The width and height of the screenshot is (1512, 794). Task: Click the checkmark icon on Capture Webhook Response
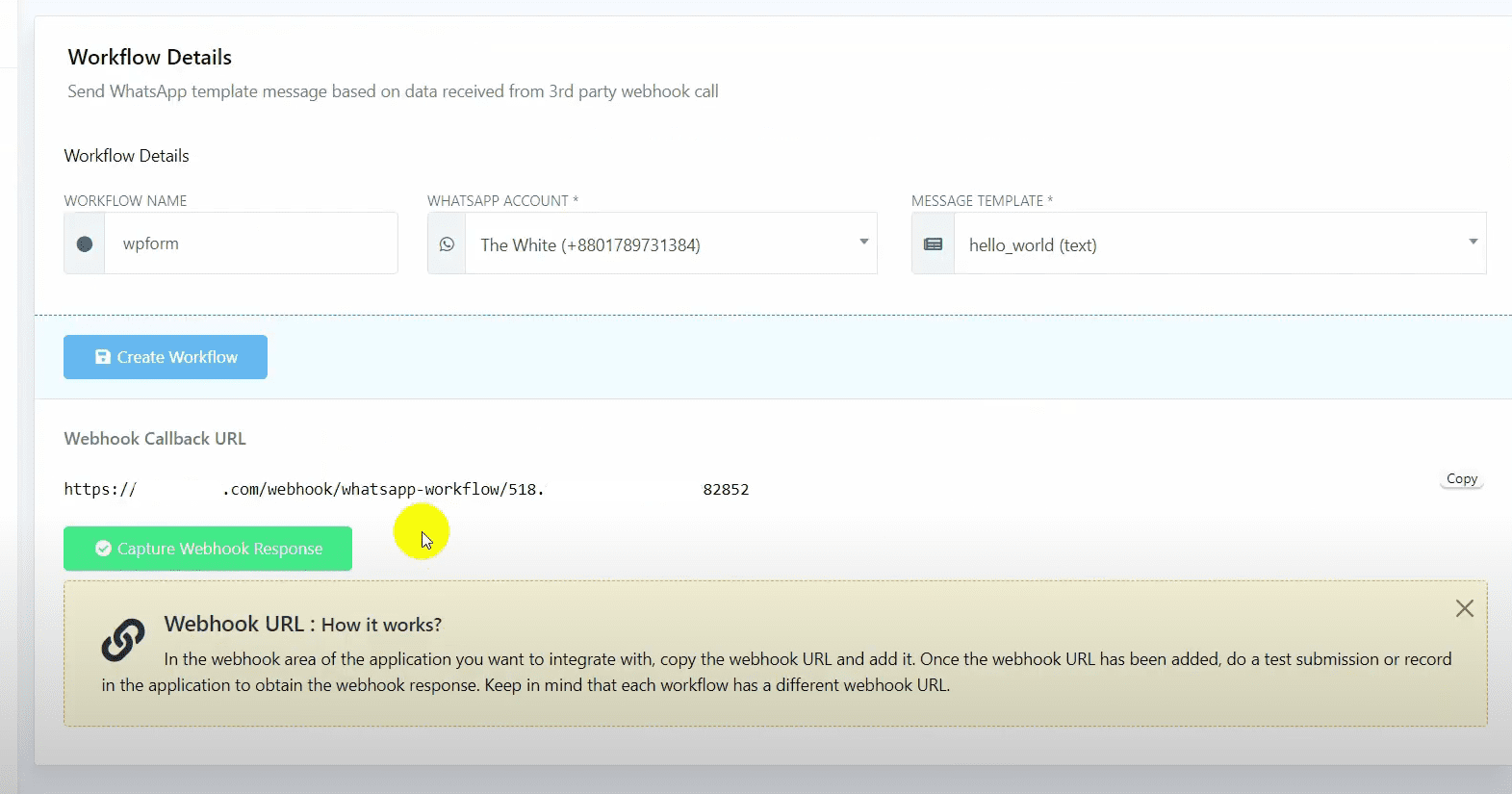(x=103, y=549)
